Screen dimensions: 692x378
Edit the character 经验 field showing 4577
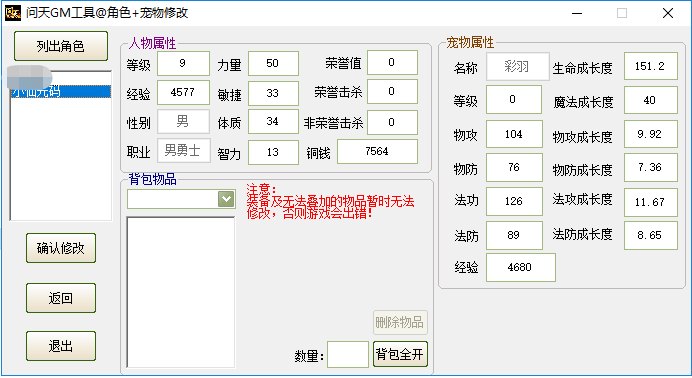[183, 93]
